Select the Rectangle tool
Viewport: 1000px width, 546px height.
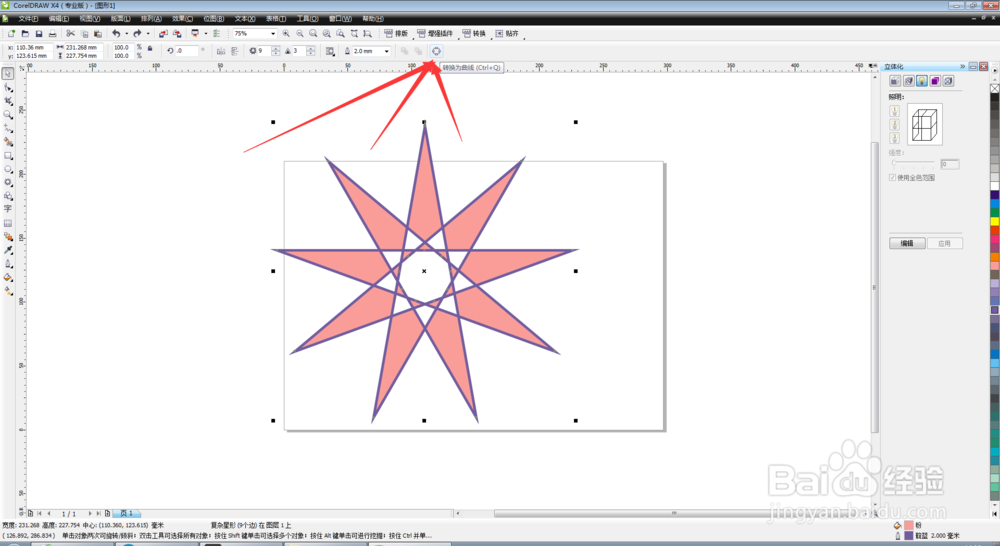coord(8,156)
